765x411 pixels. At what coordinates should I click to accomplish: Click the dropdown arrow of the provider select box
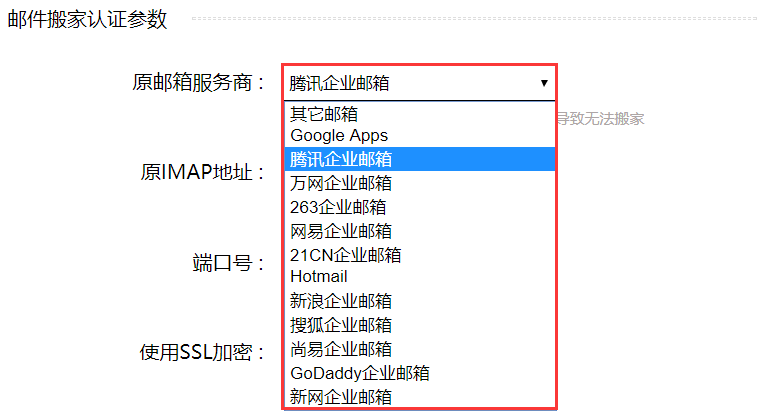[x=543, y=83]
